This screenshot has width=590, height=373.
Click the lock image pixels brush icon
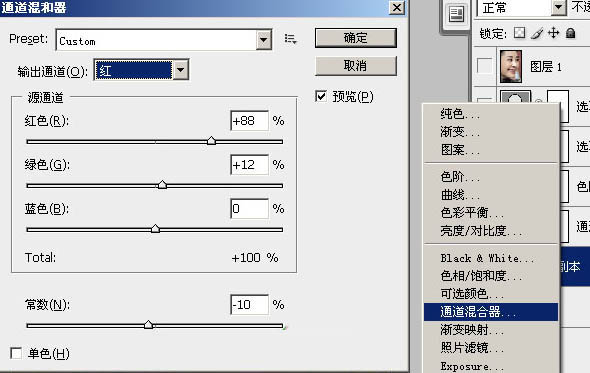coord(537,33)
